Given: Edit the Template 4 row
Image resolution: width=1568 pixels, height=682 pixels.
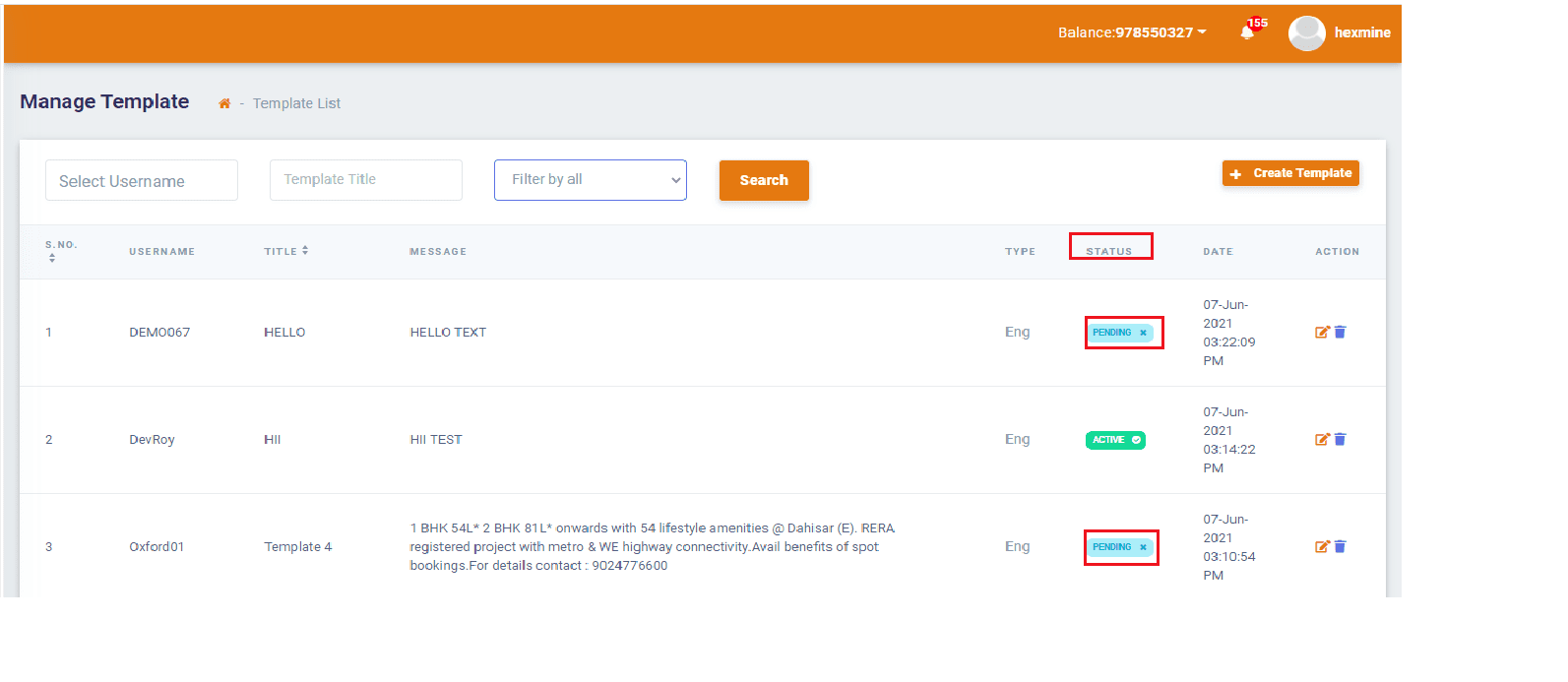Looking at the screenshot, I should click(1322, 547).
